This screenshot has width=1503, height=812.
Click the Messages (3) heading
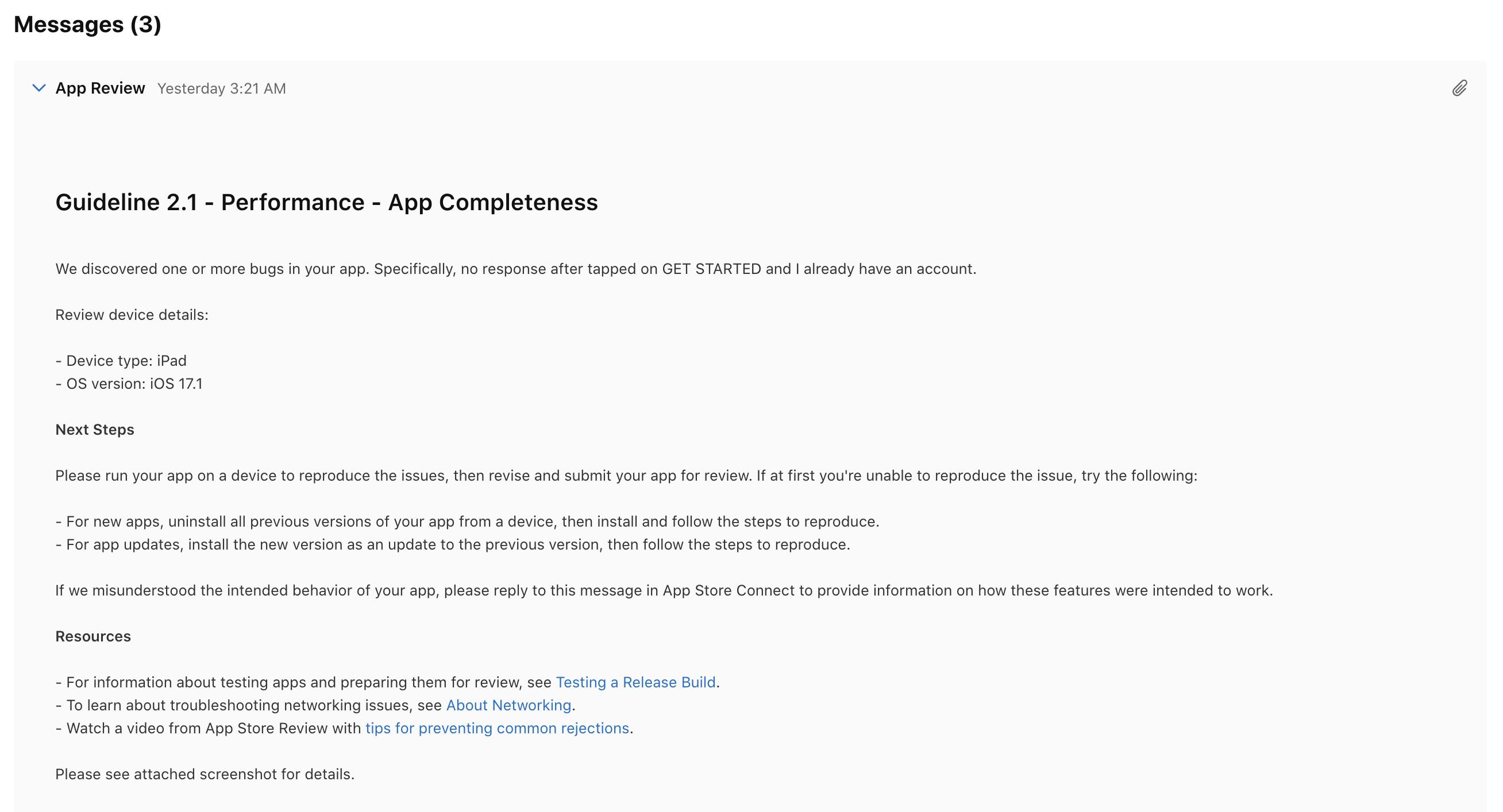tap(87, 25)
